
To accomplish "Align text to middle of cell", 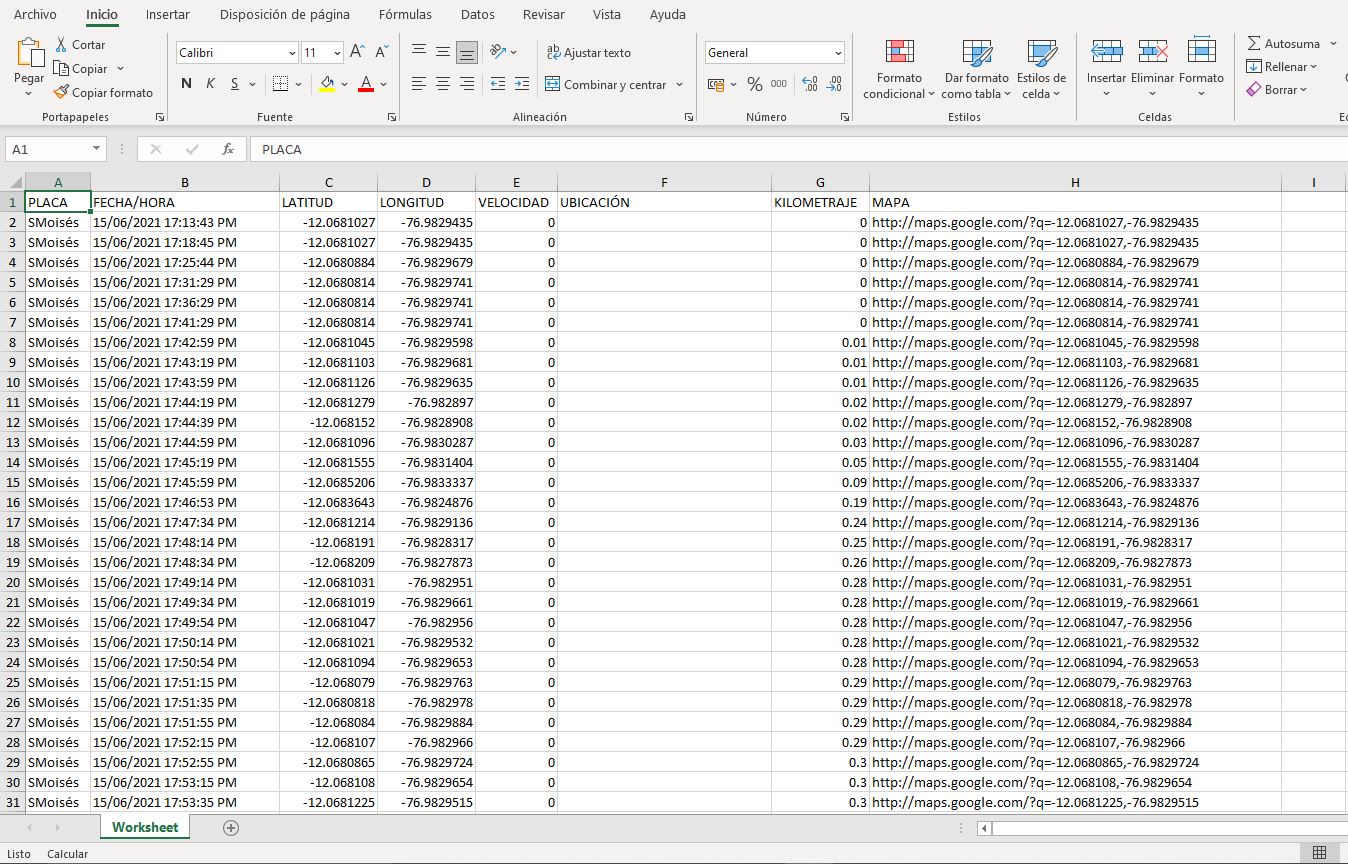I will pos(443,52).
